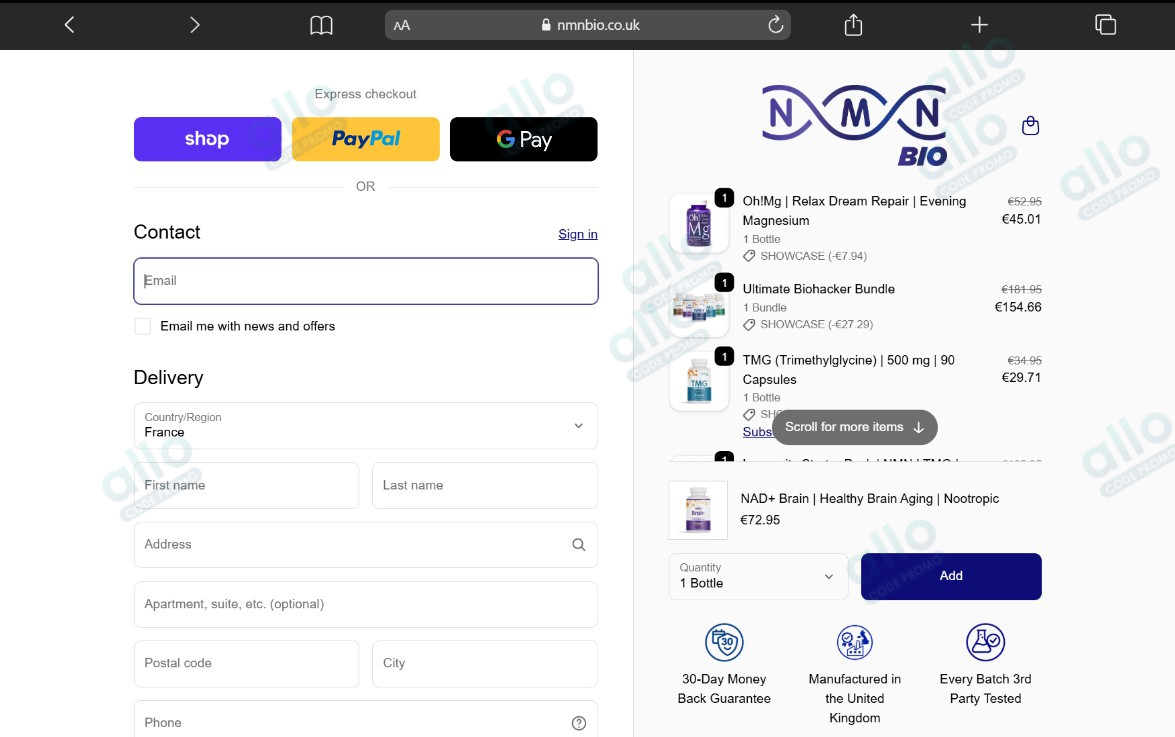1175x737 pixels.
Task: Click the Email input field
Action: click(365, 281)
